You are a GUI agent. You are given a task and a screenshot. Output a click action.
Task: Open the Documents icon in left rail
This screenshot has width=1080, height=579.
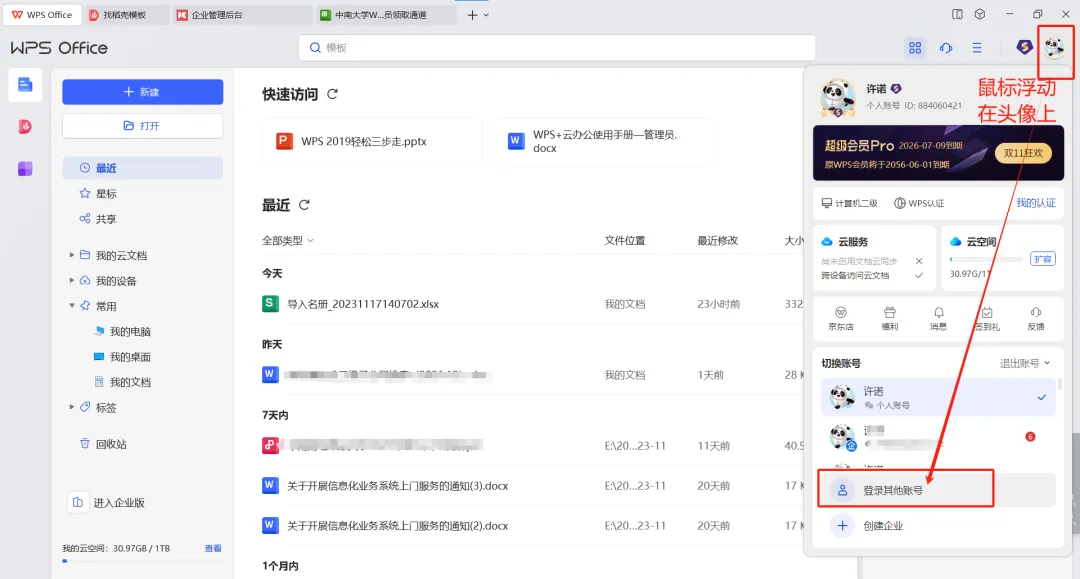pyautogui.click(x=25, y=85)
